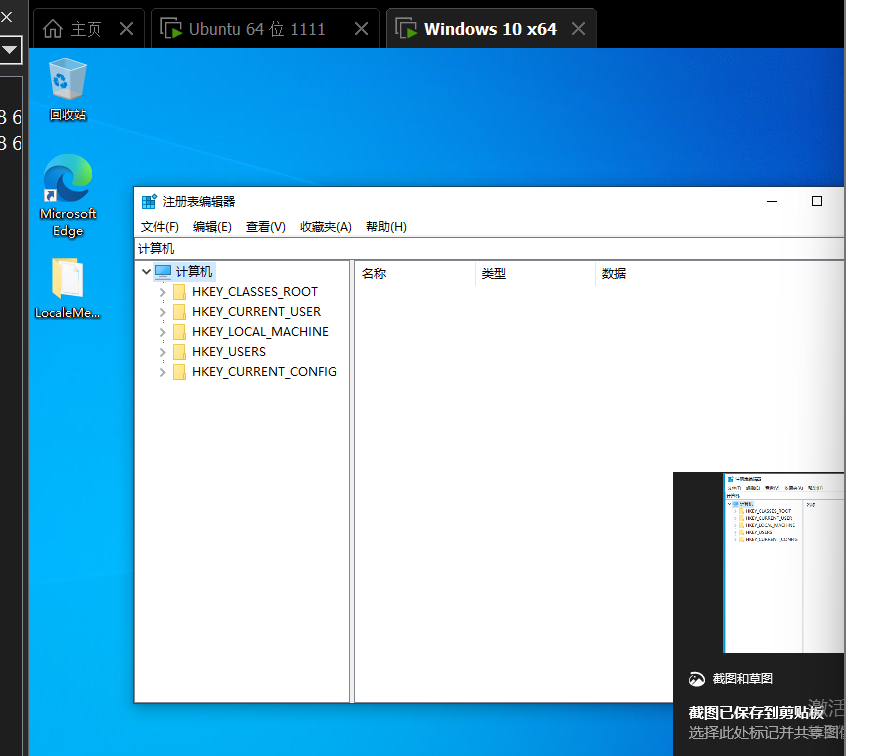Collapse the 计算机 root node

coord(146,272)
